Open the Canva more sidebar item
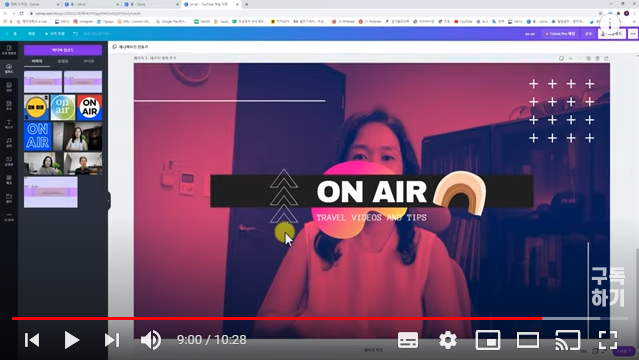The width and height of the screenshot is (639, 360). click(9, 216)
